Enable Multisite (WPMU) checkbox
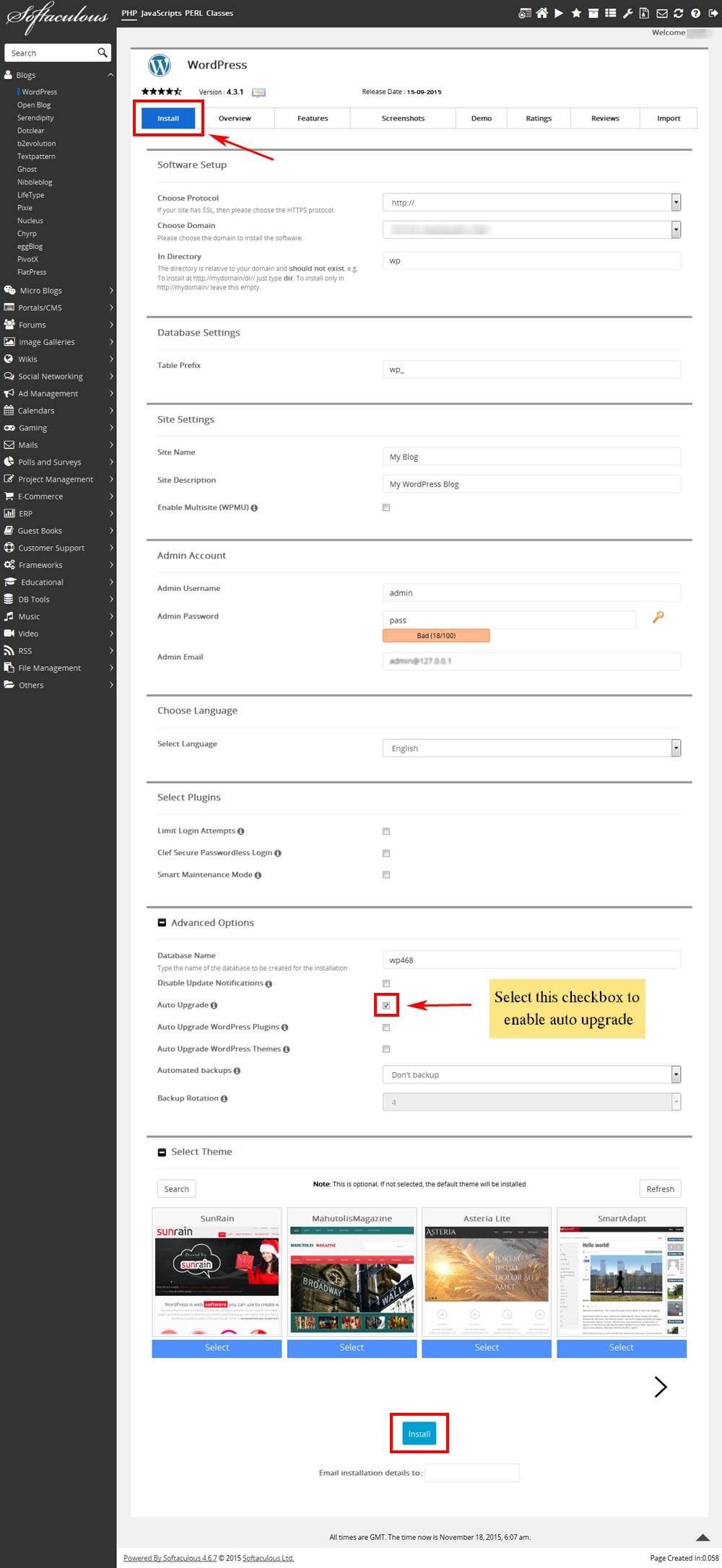The height and width of the screenshot is (1568, 722). (386, 508)
